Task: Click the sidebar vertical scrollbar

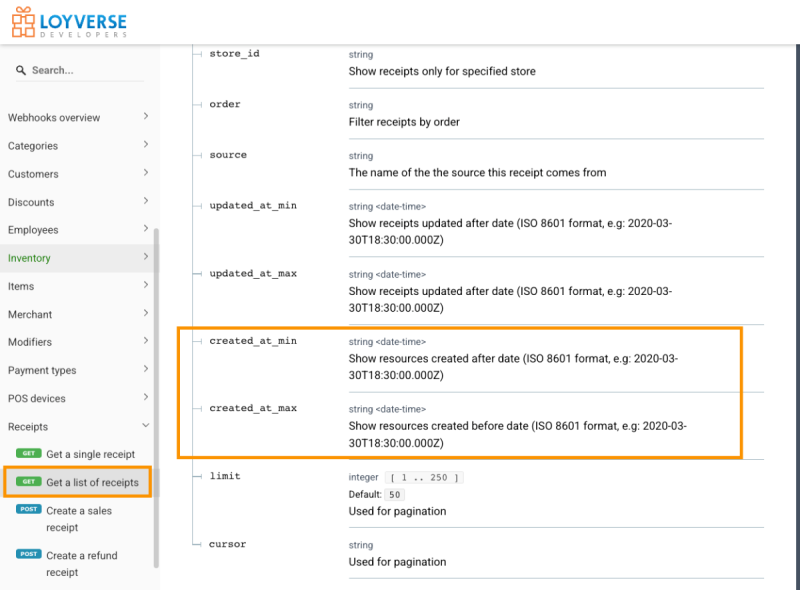Action: (156, 400)
